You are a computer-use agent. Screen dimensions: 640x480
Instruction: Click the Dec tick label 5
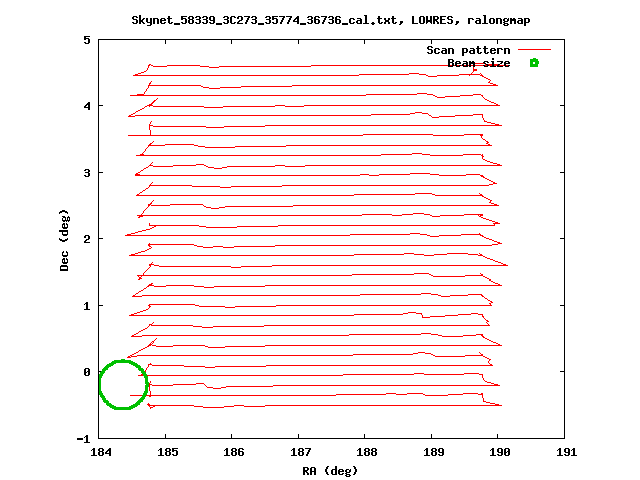pyautogui.click(x=87, y=40)
